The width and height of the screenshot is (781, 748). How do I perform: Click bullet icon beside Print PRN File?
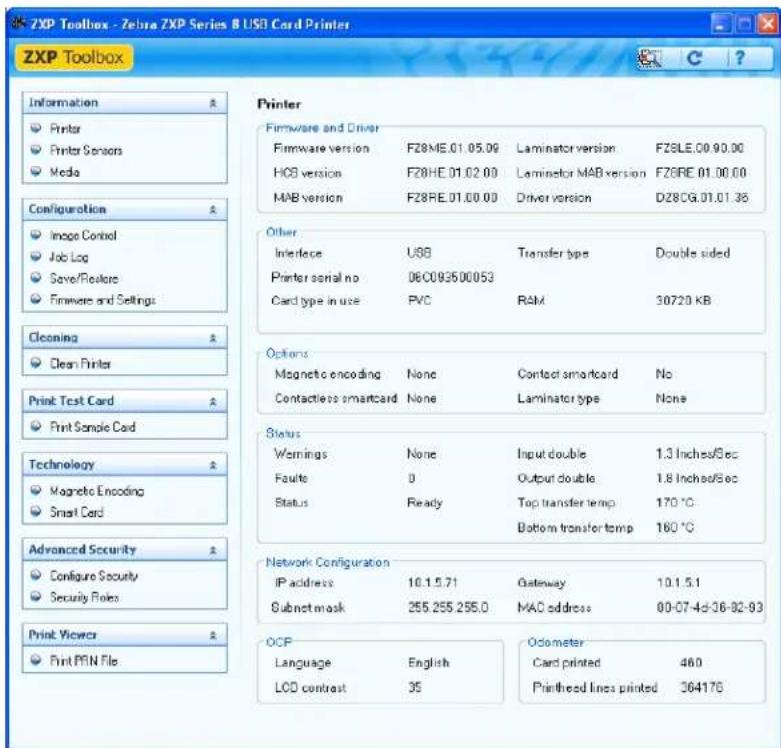(36, 660)
